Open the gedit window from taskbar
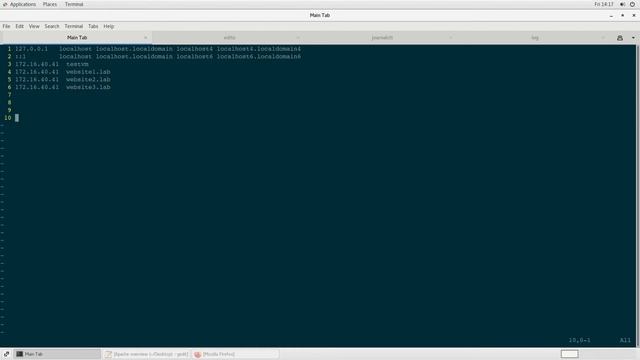Image resolution: width=640 pixels, height=360 pixels. coord(146,354)
